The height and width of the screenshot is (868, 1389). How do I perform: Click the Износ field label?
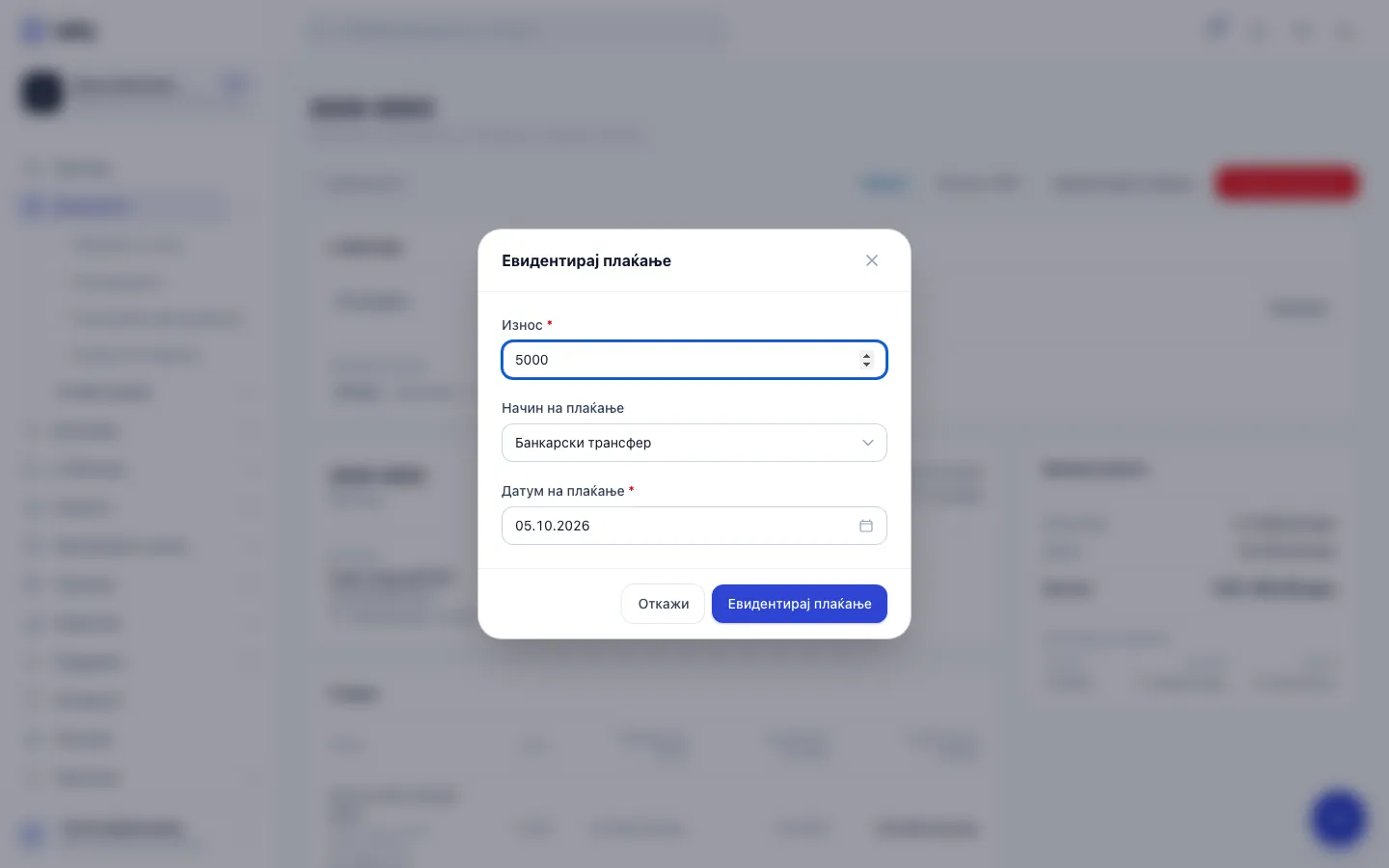pyautogui.click(x=522, y=325)
